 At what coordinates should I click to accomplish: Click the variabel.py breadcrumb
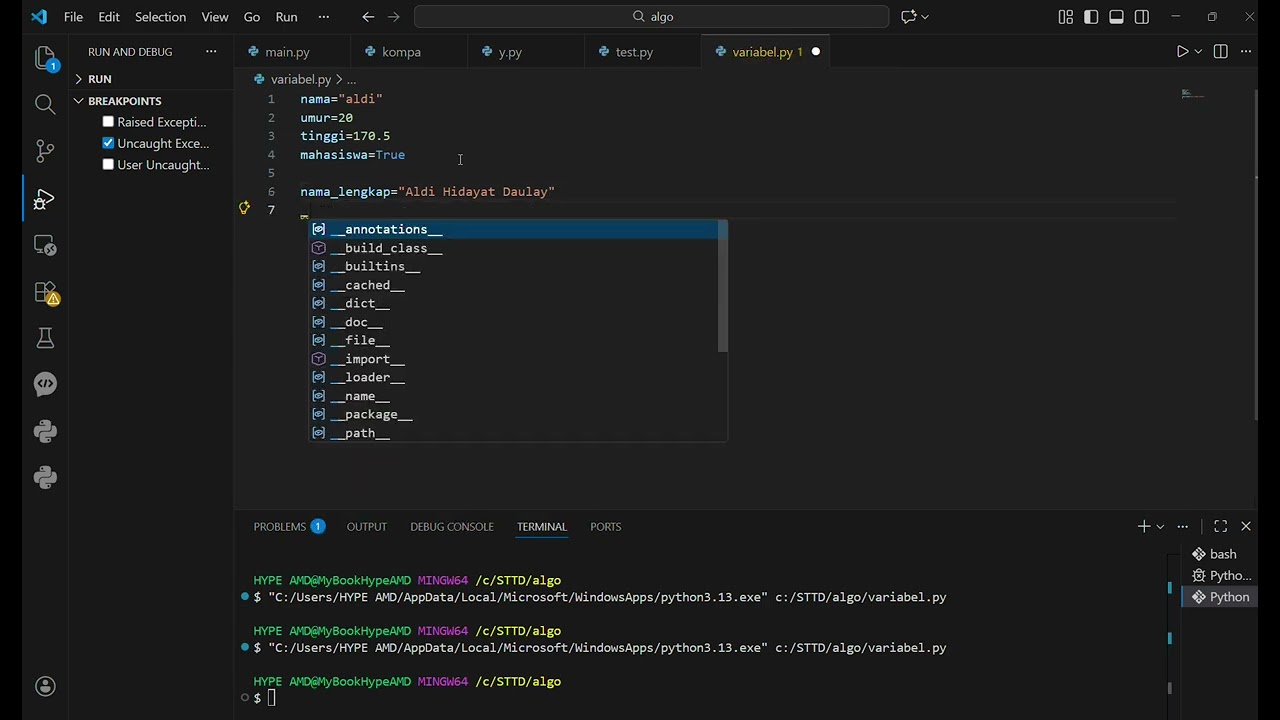301,79
